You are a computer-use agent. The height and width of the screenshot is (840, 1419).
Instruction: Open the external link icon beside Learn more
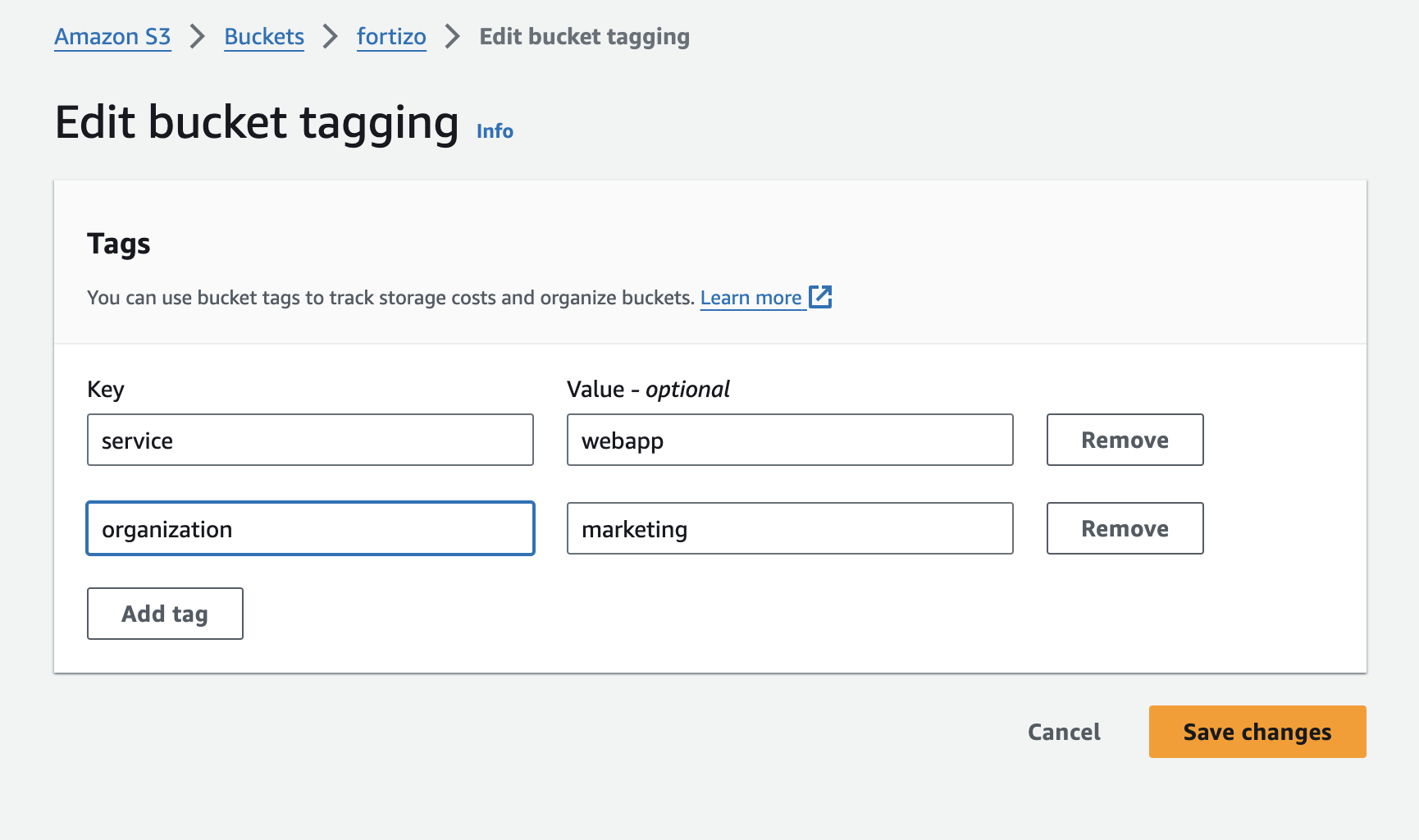[x=820, y=297]
